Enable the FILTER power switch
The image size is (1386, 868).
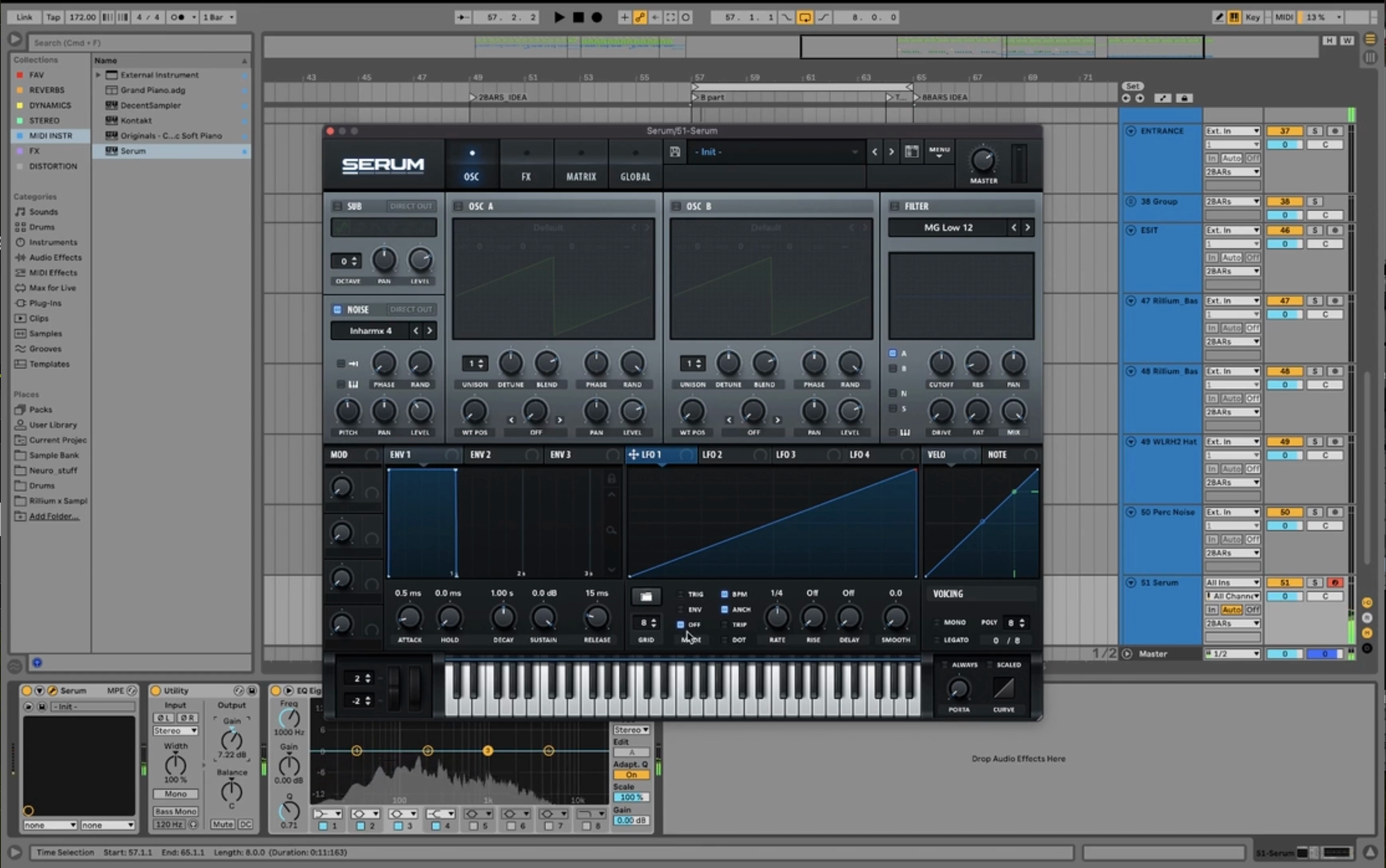pos(894,206)
